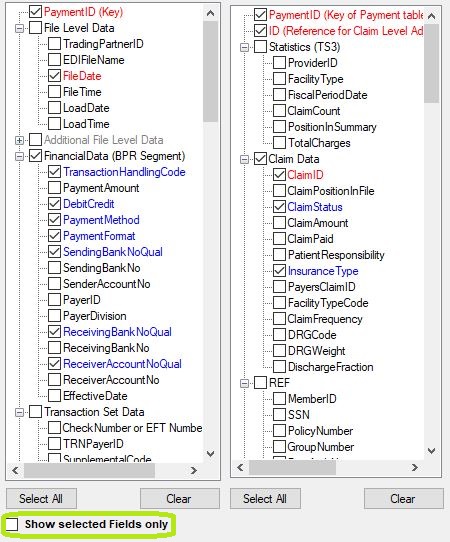Viewport: 450px width, 542px height.
Task: Select the ClaimFrequency label
Action: click(x=325, y=319)
